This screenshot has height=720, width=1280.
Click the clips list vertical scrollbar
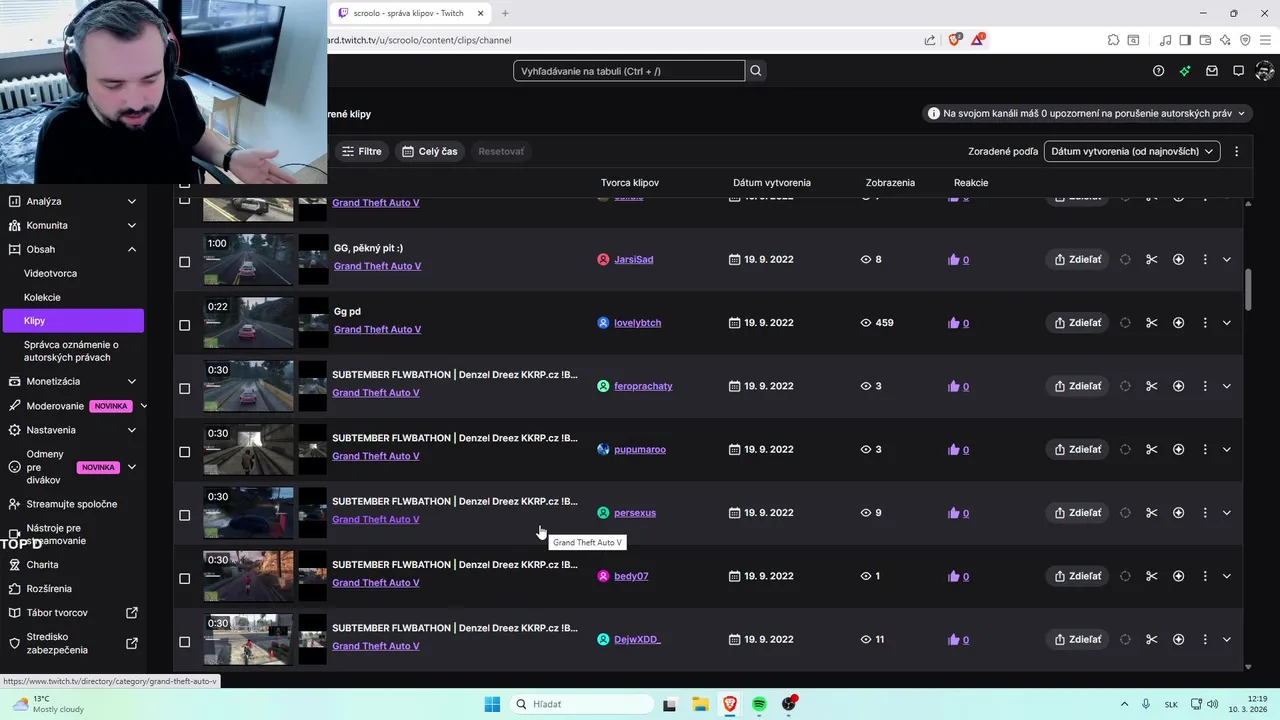click(1248, 289)
